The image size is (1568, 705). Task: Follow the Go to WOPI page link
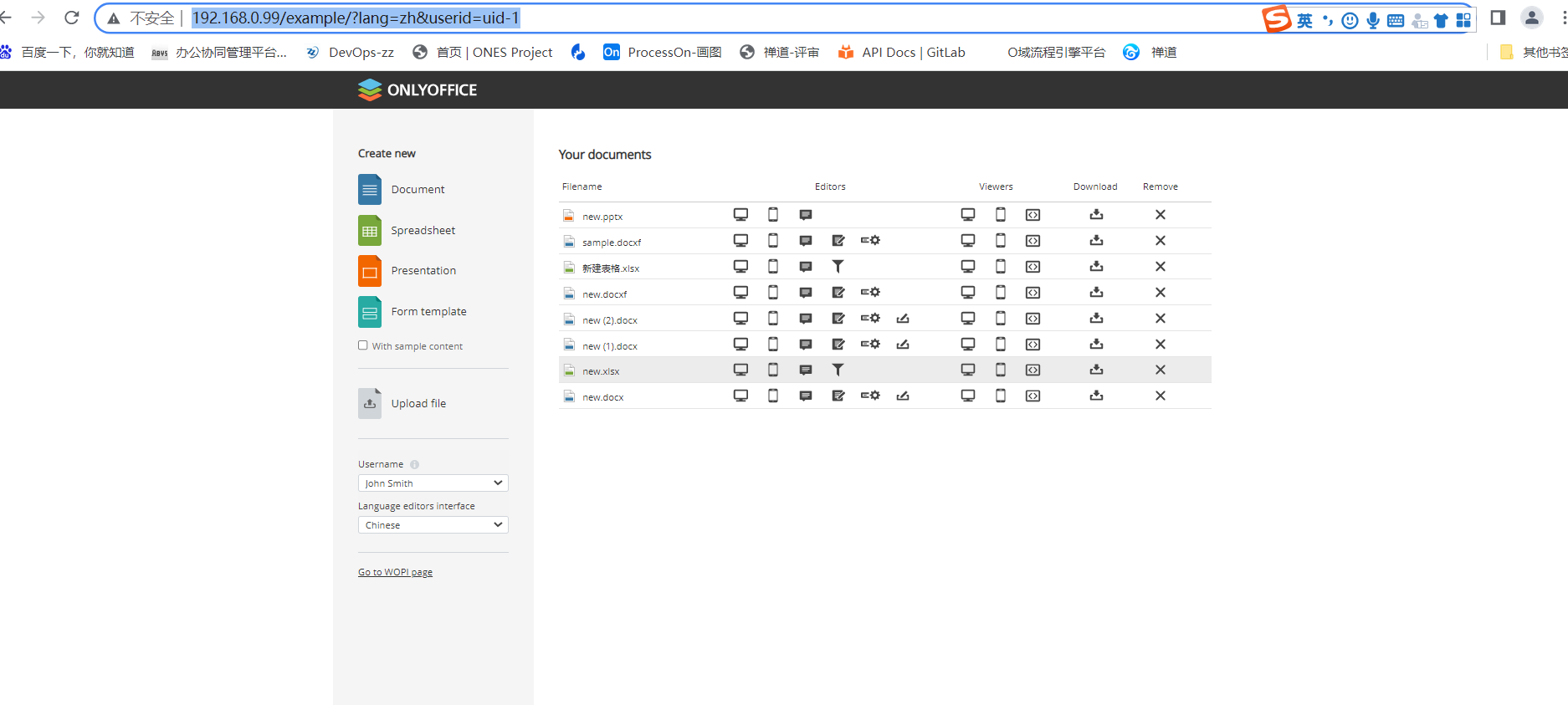(395, 572)
